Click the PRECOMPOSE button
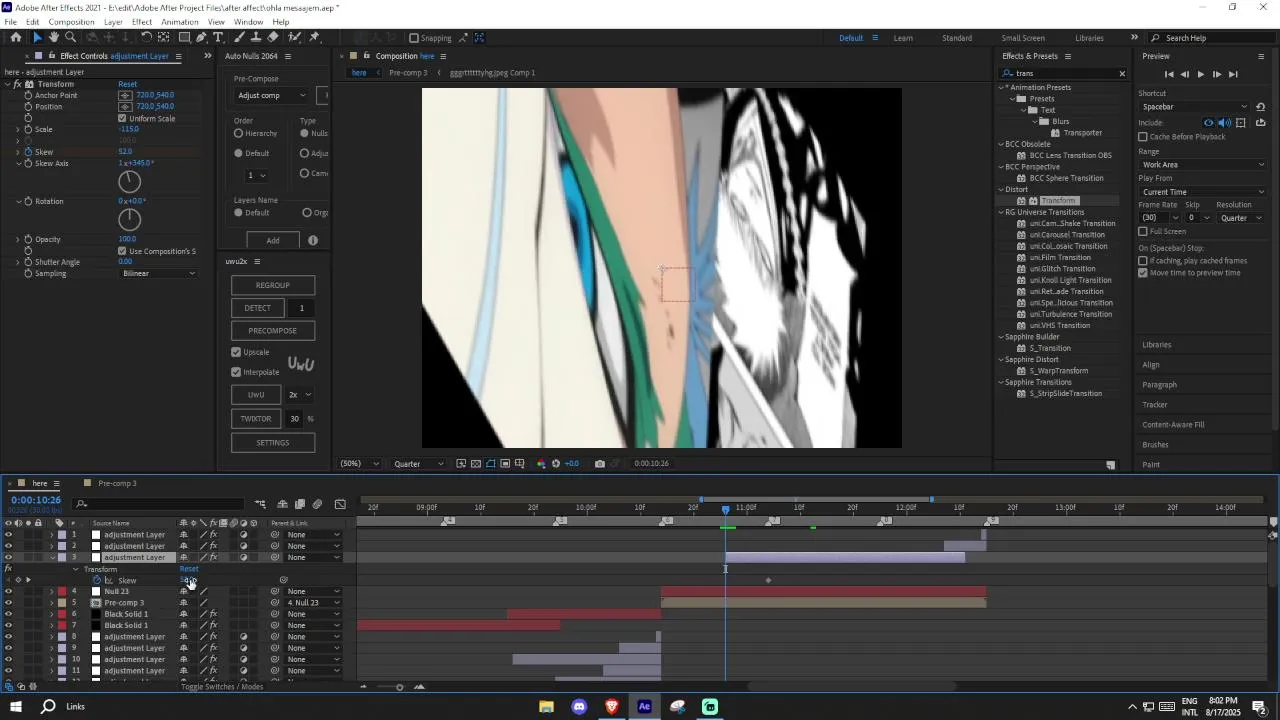This screenshot has width=1280, height=720. coord(273,331)
